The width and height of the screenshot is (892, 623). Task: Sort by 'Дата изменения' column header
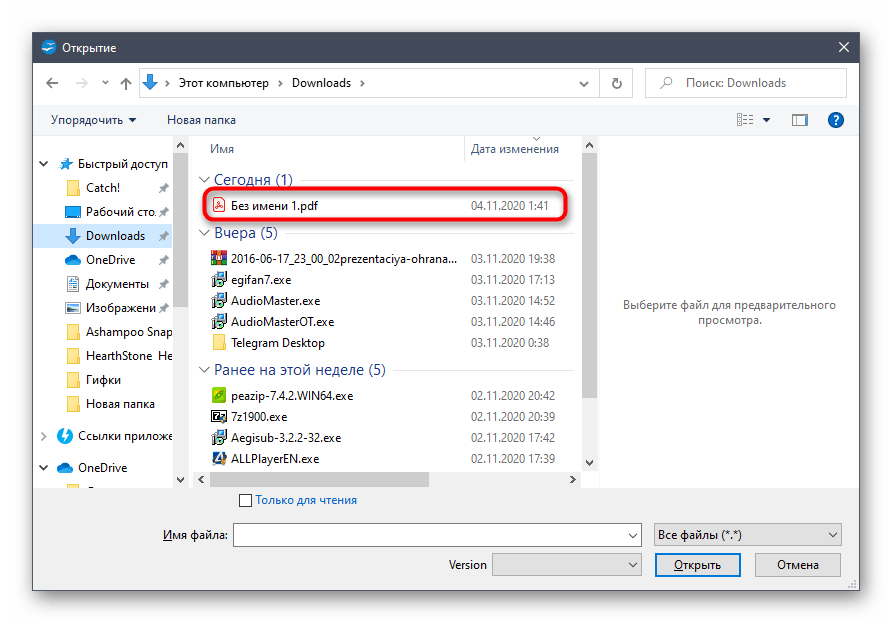point(515,149)
